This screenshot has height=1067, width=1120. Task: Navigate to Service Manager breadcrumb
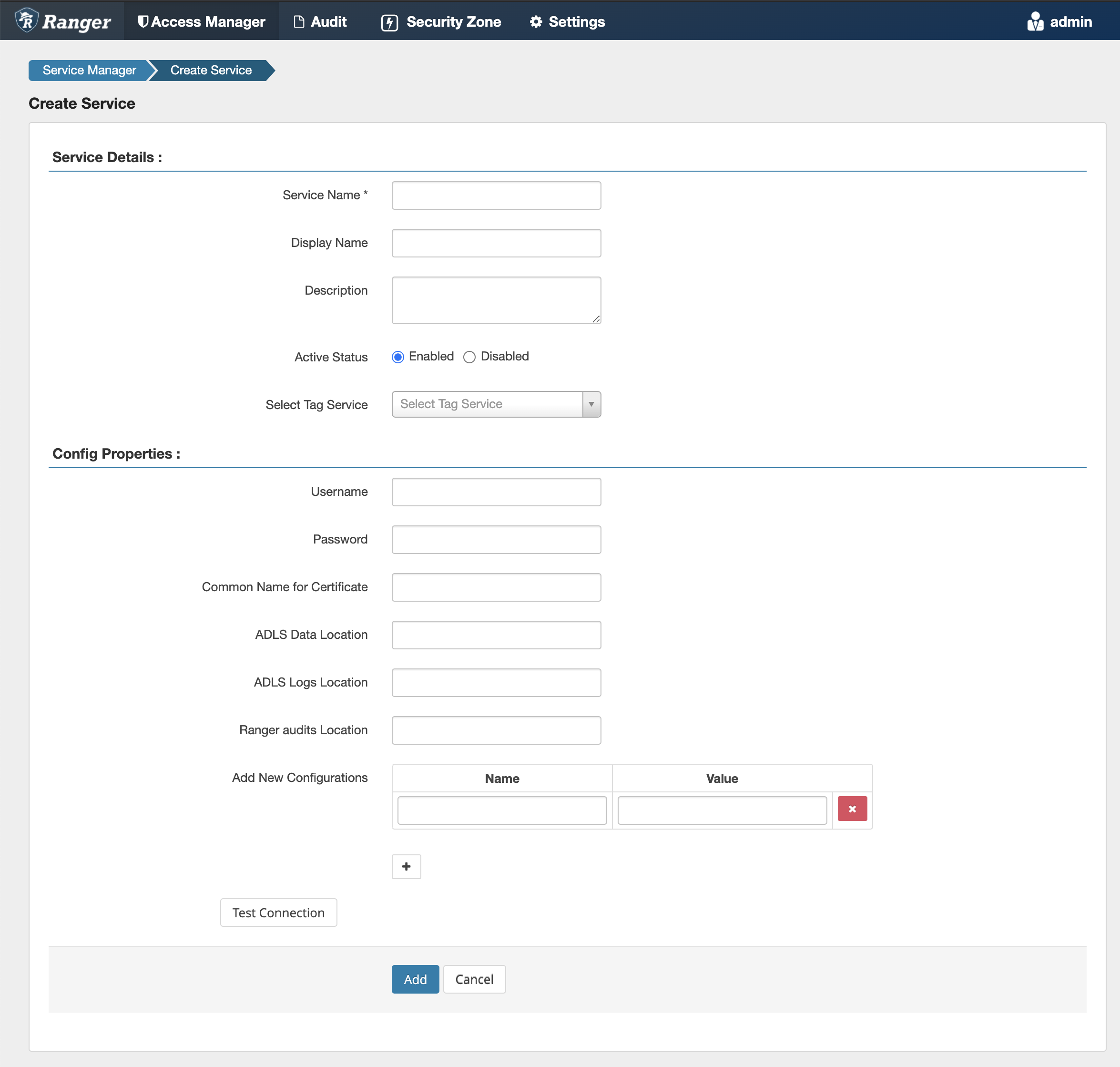89,70
